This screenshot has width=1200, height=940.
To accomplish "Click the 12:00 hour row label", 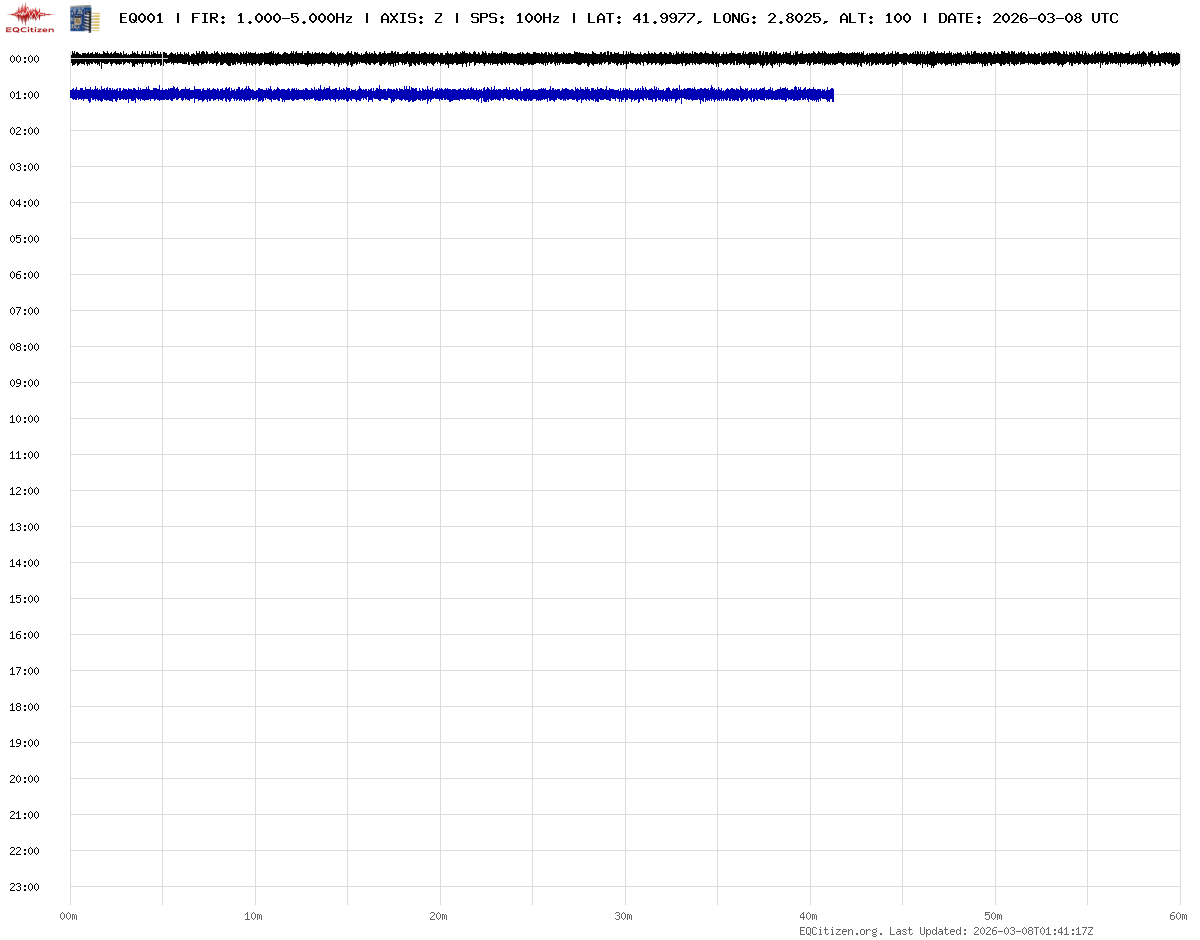I will pos(24,491).
